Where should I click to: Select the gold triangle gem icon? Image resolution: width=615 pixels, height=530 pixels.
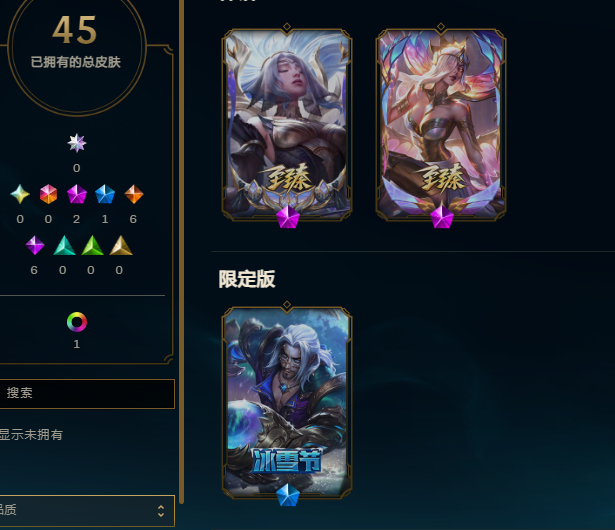[x=121, y=246]
